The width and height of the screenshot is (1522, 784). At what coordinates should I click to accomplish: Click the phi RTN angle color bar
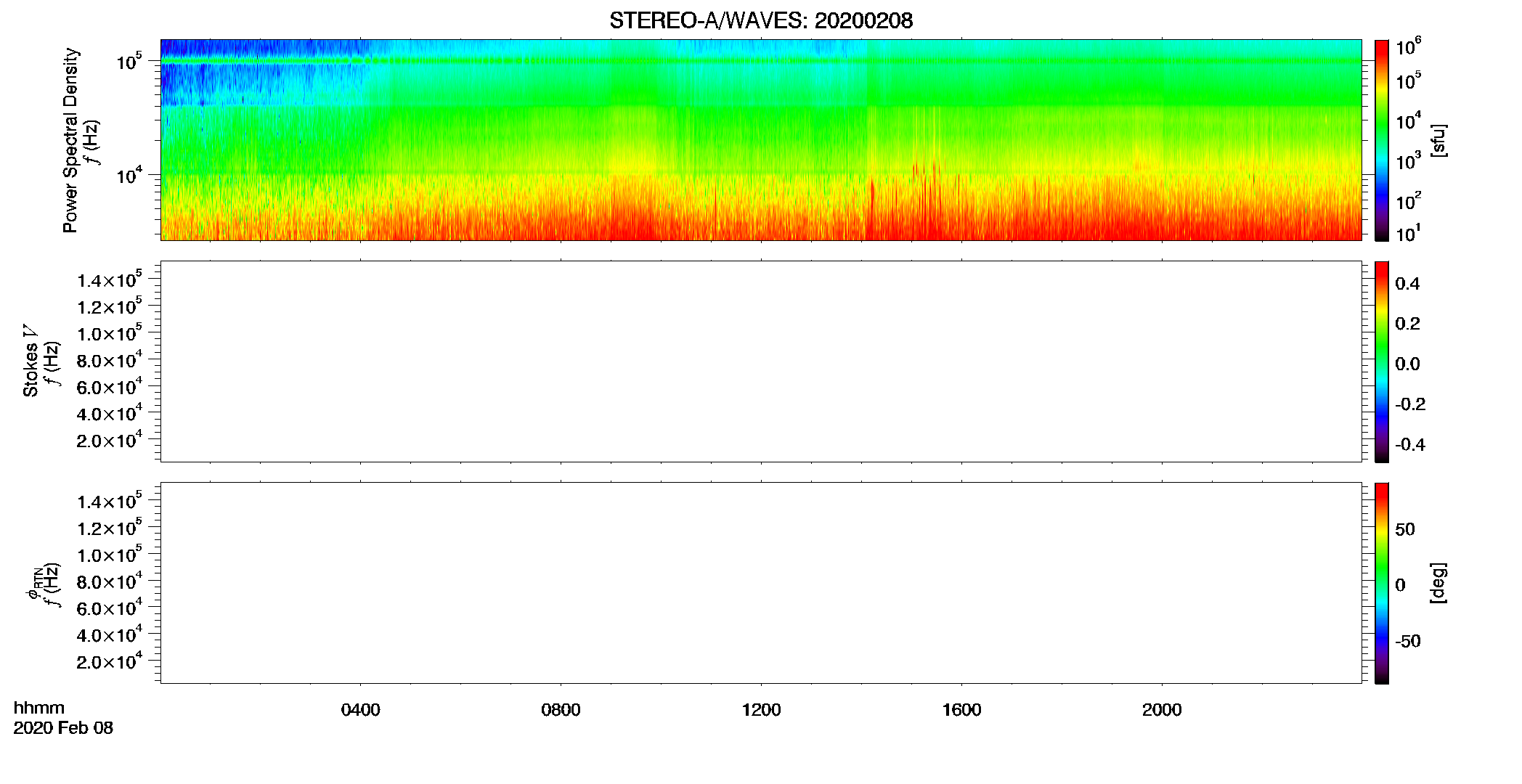[1382, 583]
